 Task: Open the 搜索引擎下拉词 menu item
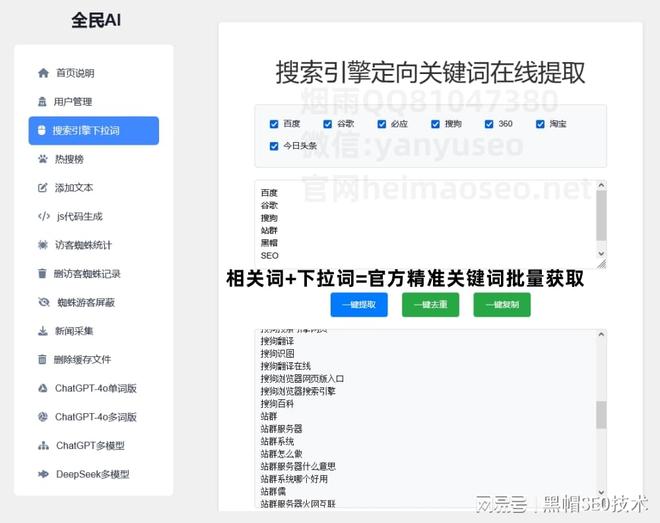pyautogui.click(x=93, y=131)
